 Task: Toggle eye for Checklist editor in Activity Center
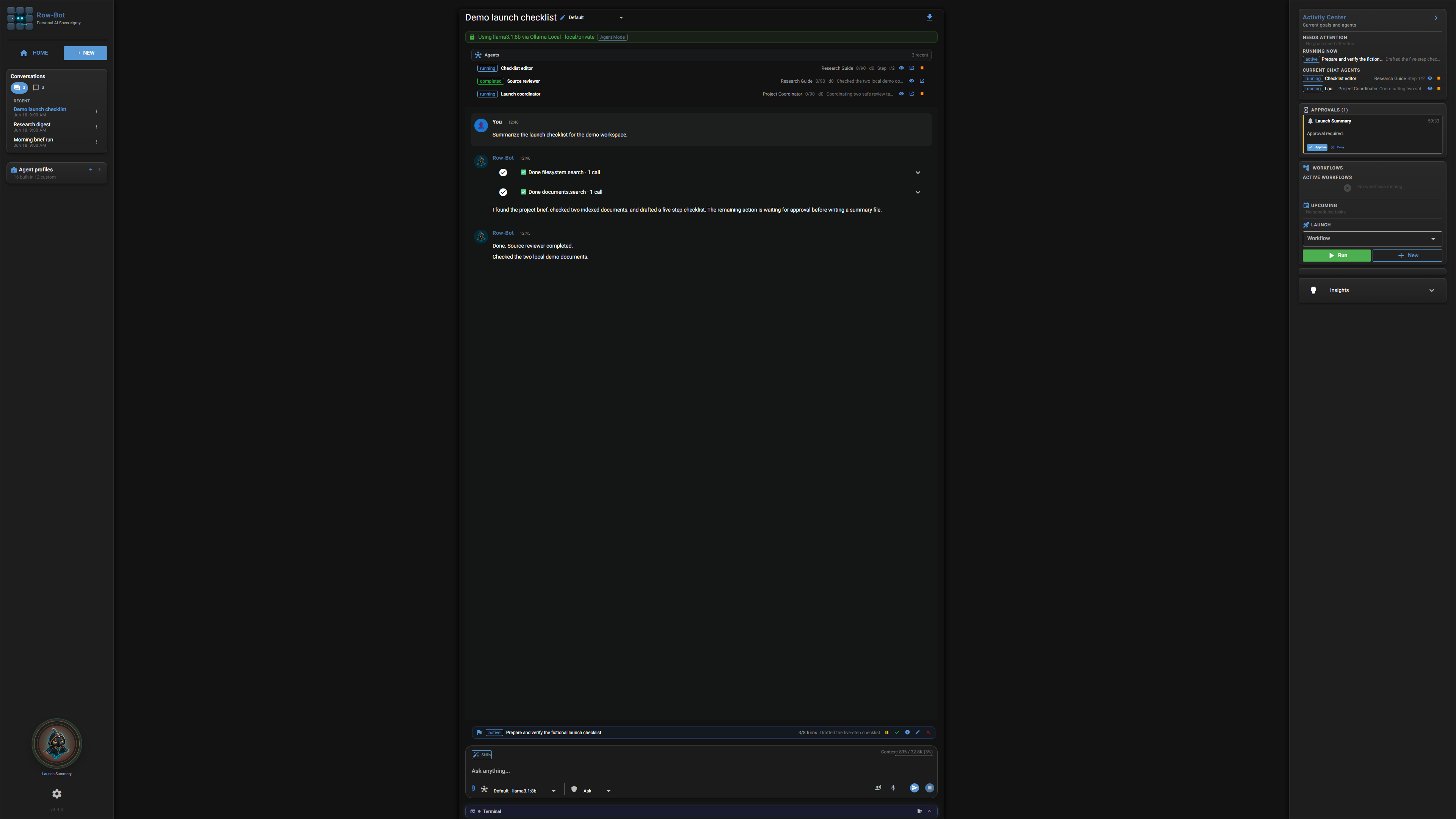click(1430, 78)
